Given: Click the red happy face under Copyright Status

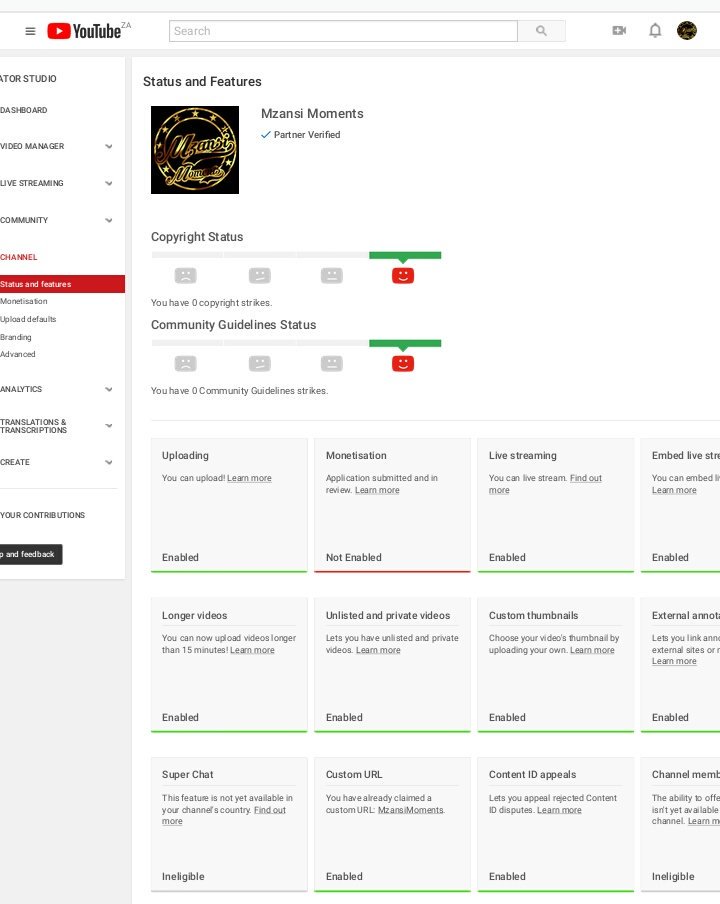Looking at the screenshot, I should [x=403, y=276].
